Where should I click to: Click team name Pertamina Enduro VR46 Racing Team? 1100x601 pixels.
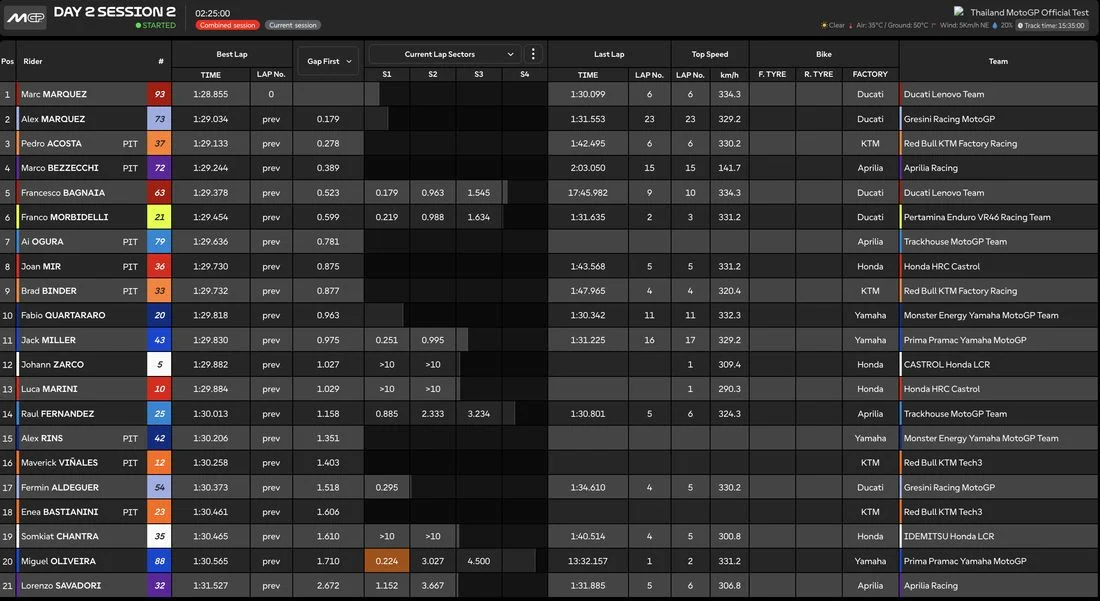coord(977,217)
